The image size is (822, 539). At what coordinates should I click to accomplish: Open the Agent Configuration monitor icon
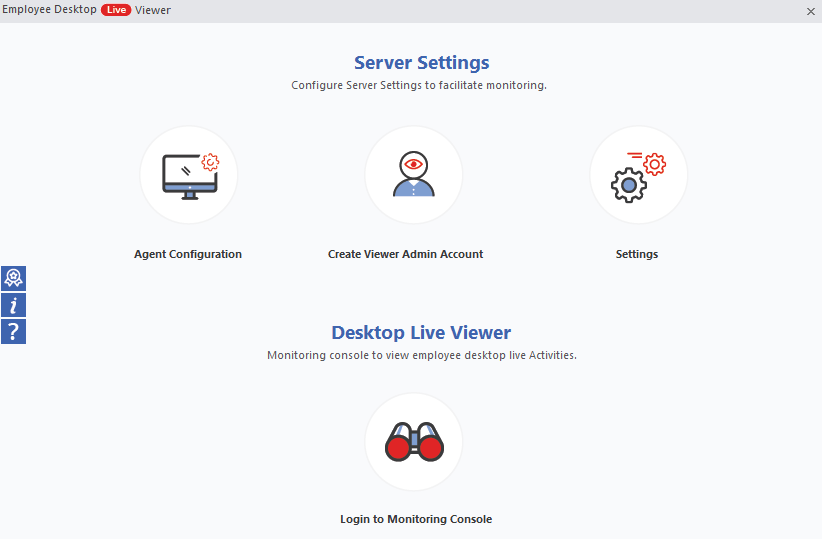189,175
